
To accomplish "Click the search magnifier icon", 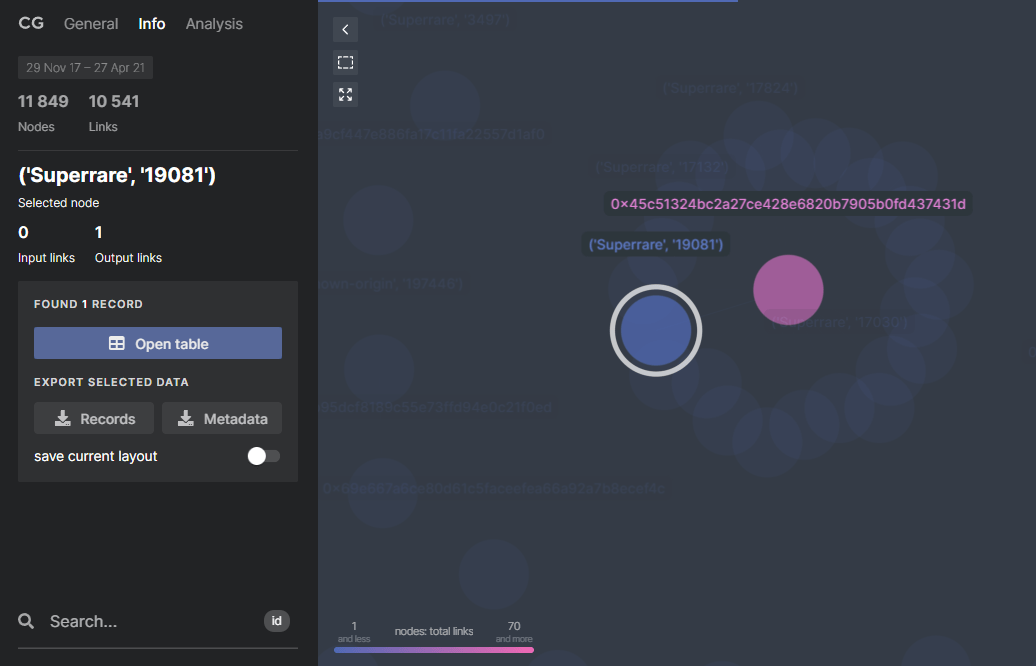I will pyautogui.click(x=26, y=621).
